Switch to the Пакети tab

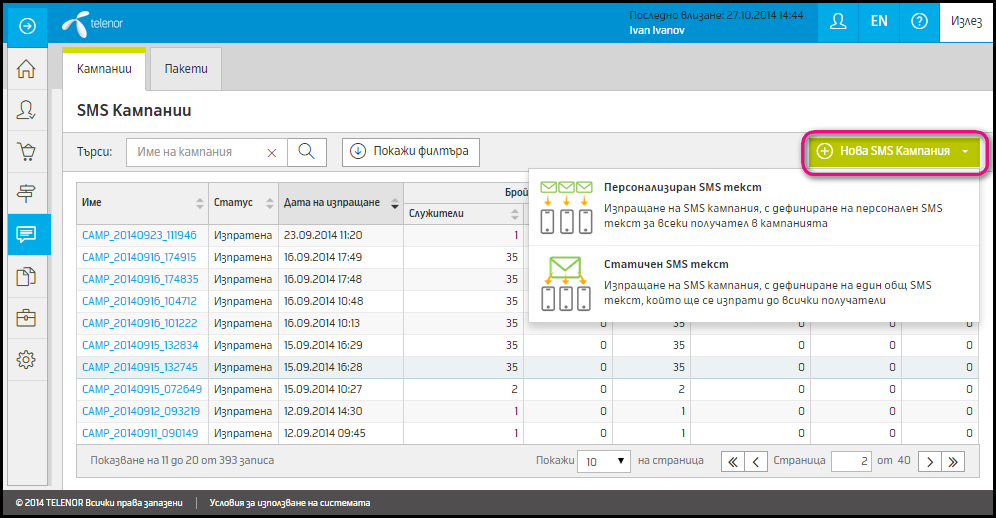click(186, 69)
